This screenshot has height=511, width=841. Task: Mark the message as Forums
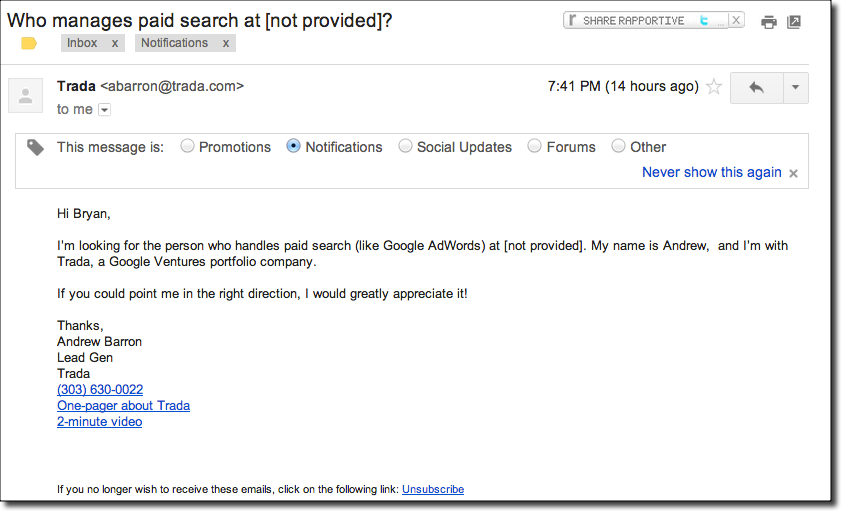coord(535,146)
